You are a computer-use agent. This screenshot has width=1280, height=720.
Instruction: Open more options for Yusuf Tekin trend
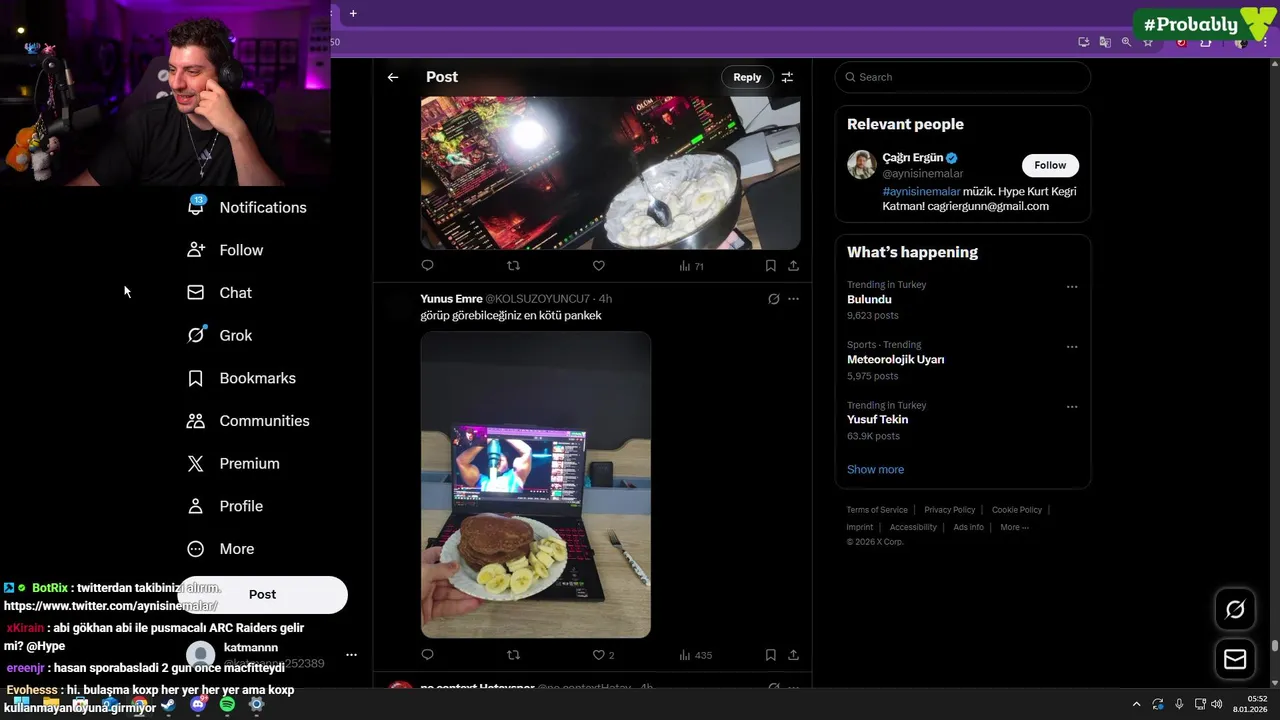click(x=1072, y=407)
